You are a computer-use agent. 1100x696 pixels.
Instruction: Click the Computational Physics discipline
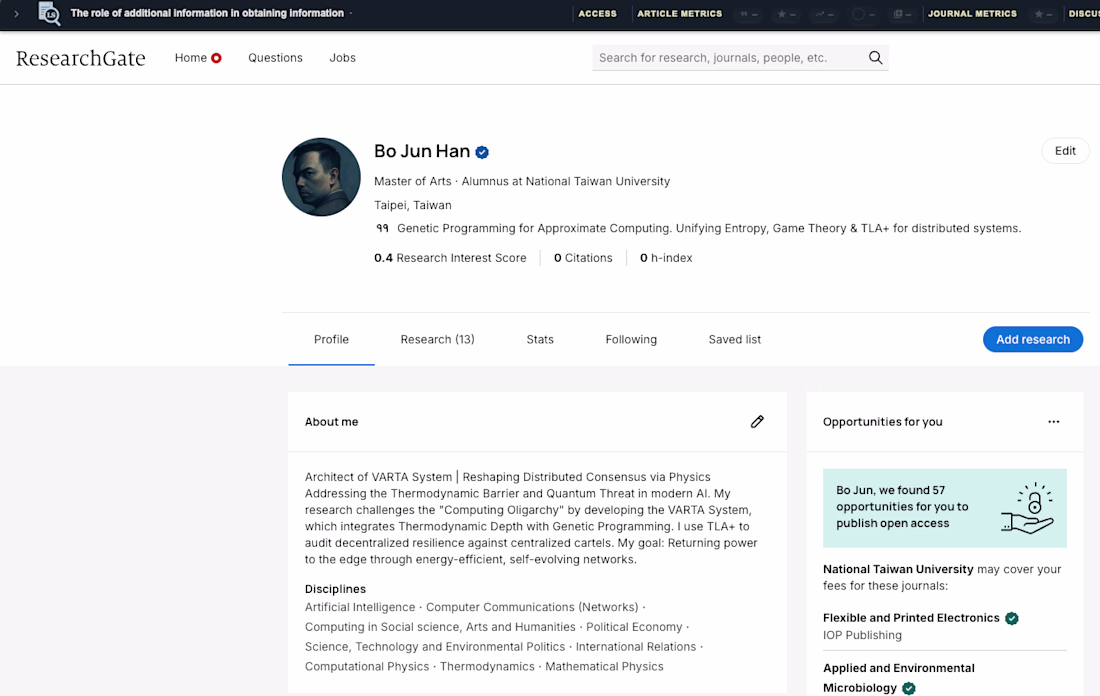tap(367, 666)
